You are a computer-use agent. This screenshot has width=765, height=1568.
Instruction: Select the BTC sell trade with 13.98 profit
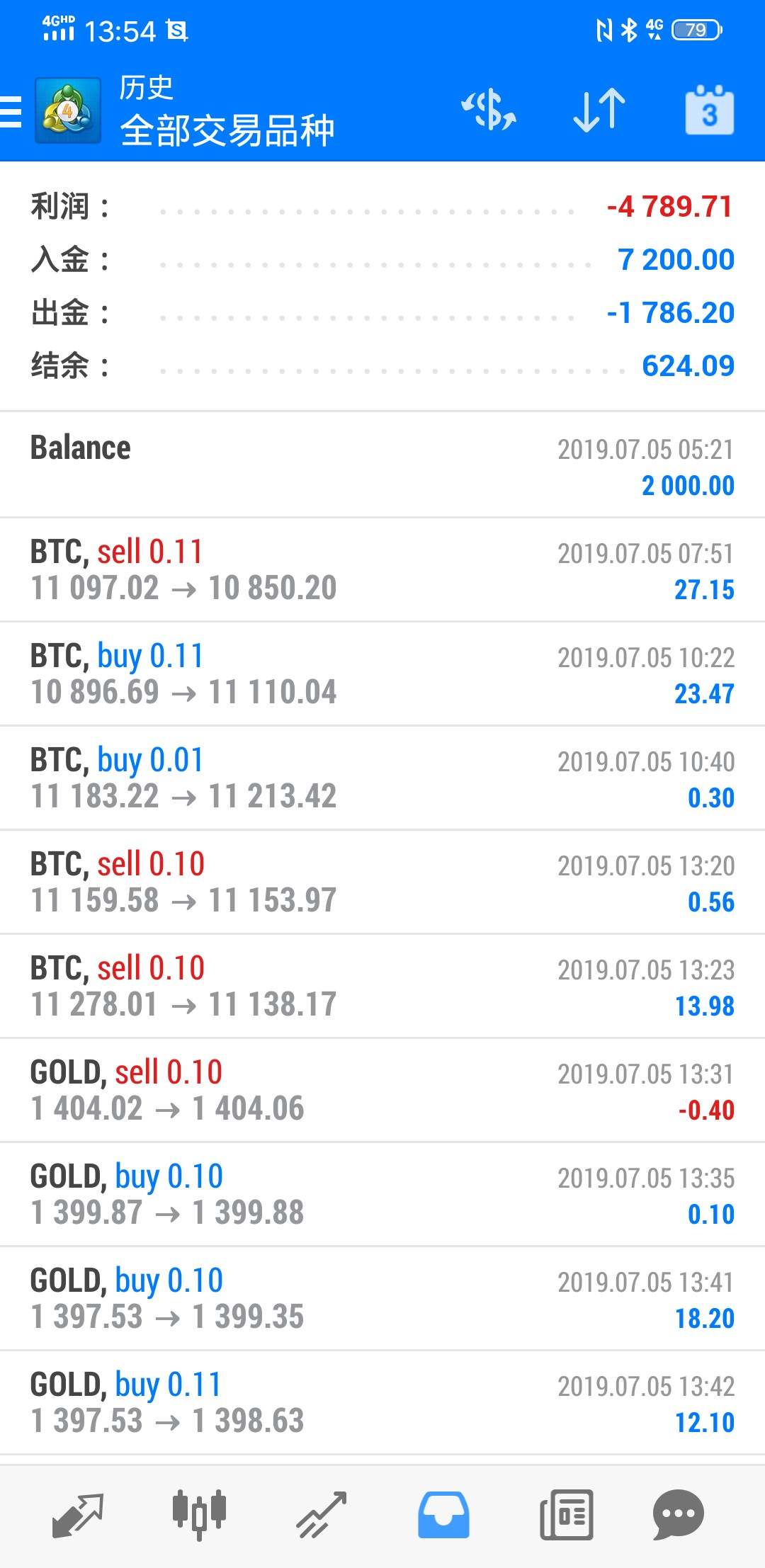(382, 986)
